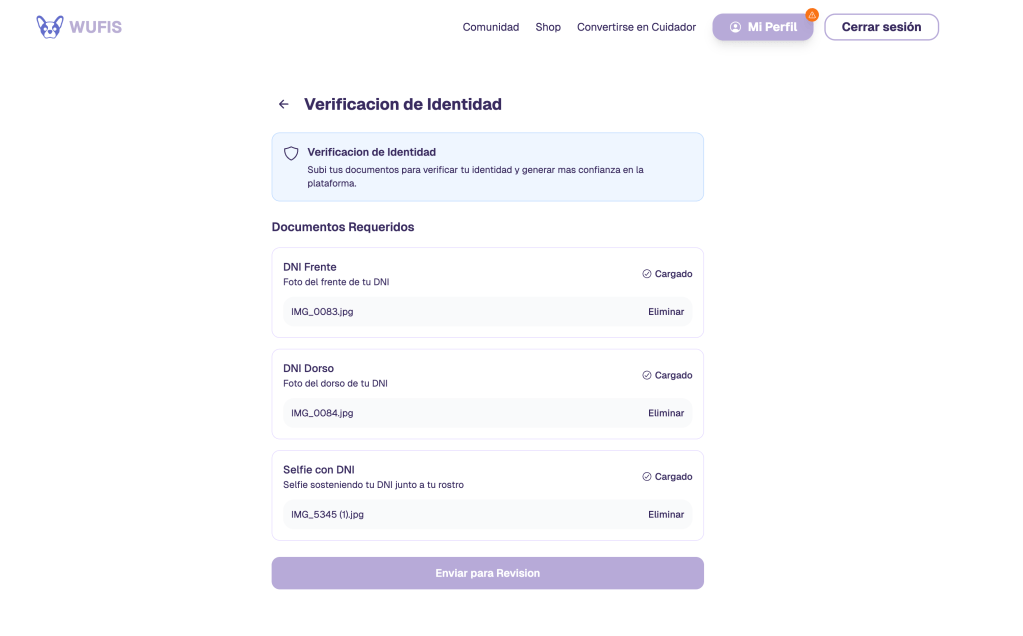This screenshot has width=1023, height=636.
Task: Click the check icon beside Selfie con DNI Cargado
Action: [647, 477]
